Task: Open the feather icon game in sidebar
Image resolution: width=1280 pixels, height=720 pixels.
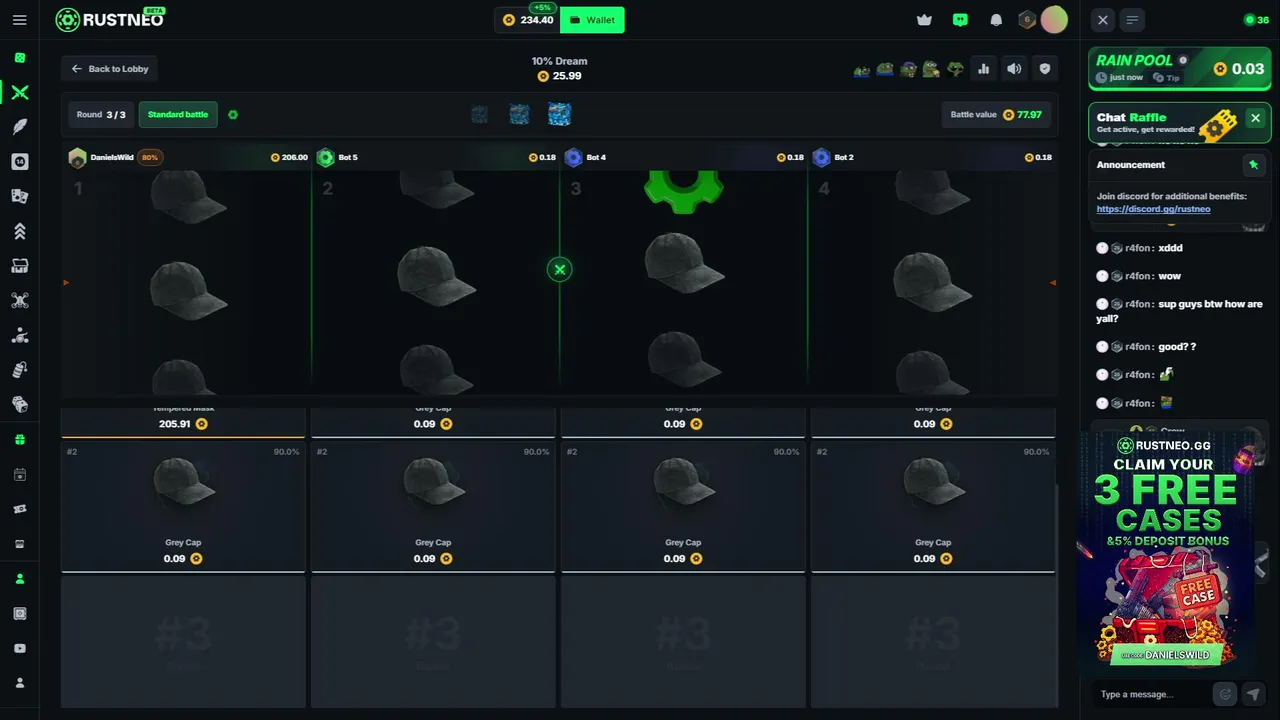Action: (x=20, y=127)
